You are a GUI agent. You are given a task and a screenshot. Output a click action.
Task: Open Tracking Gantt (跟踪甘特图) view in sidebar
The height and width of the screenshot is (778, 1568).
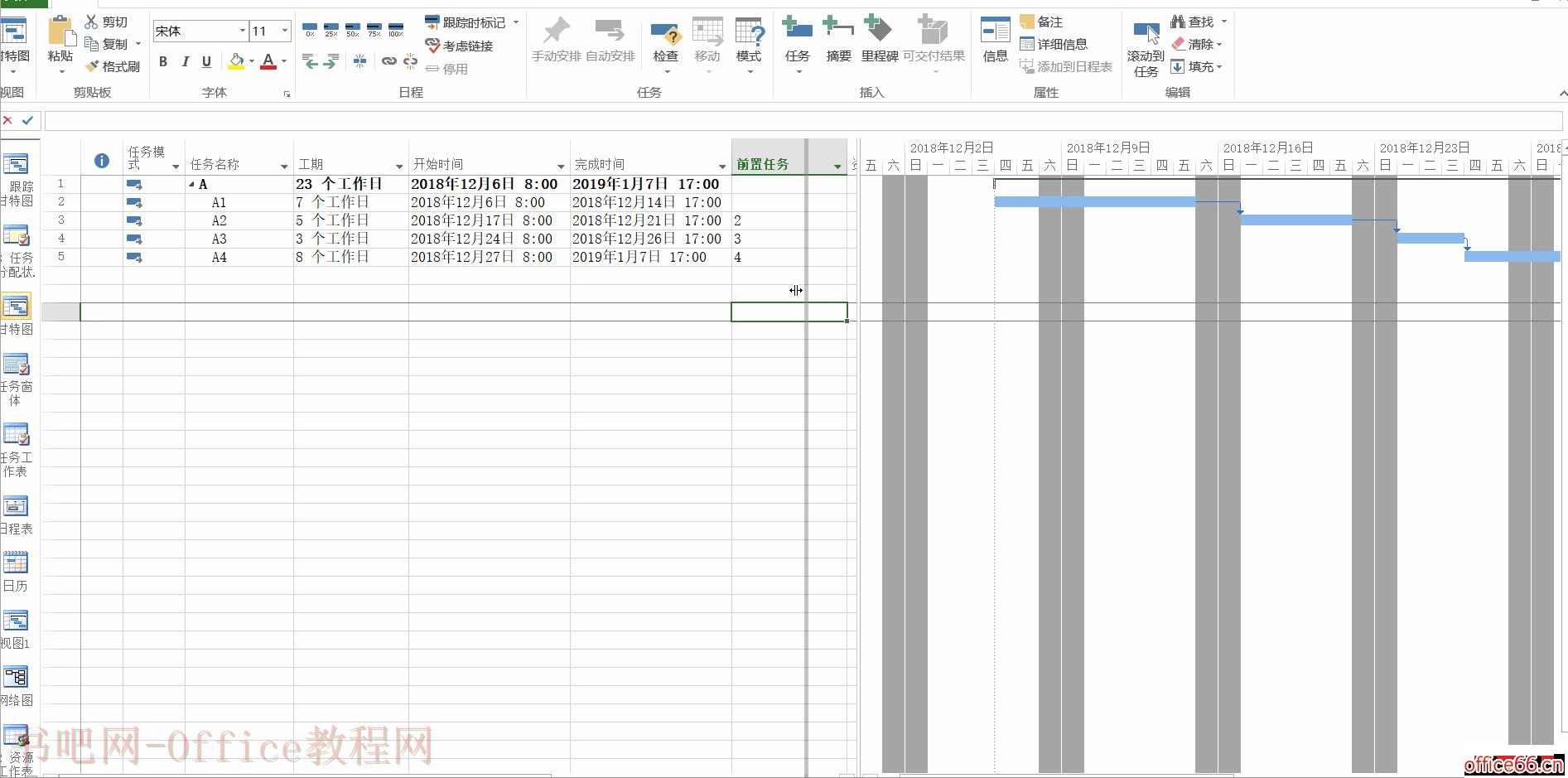pos(17,179)
